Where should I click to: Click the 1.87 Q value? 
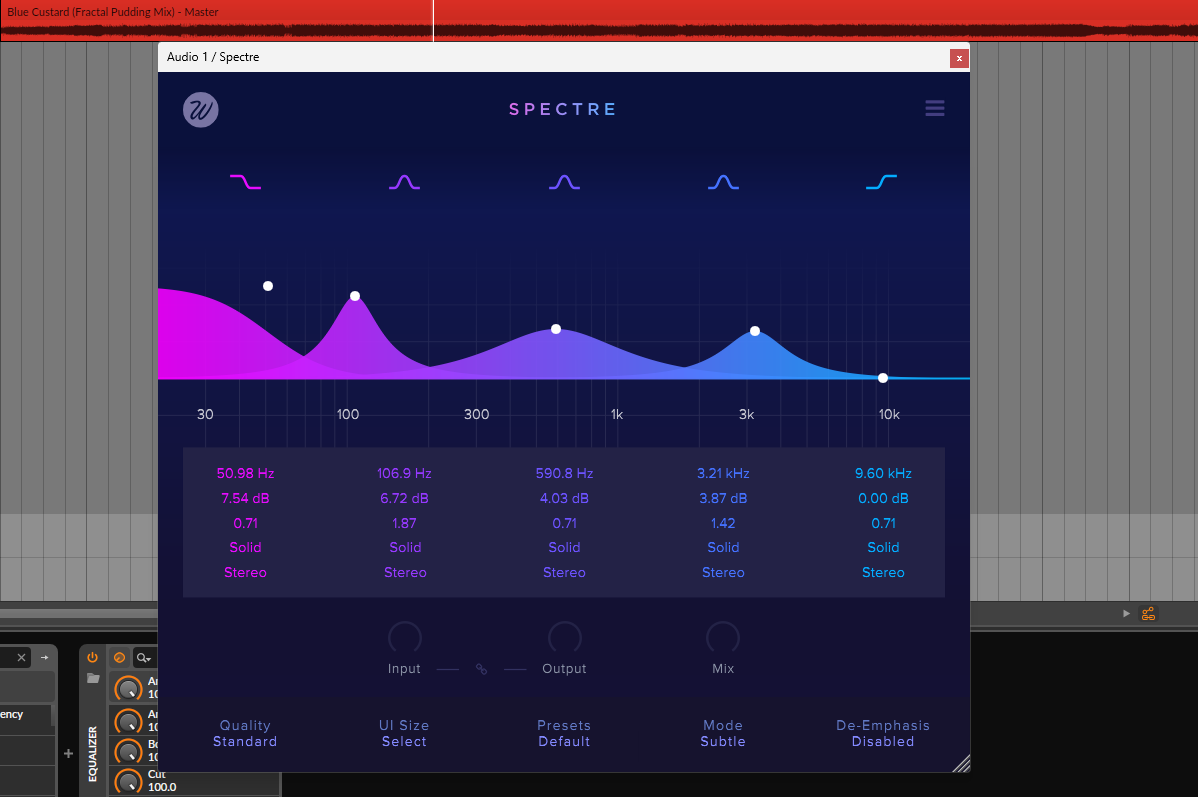point(404,523)
